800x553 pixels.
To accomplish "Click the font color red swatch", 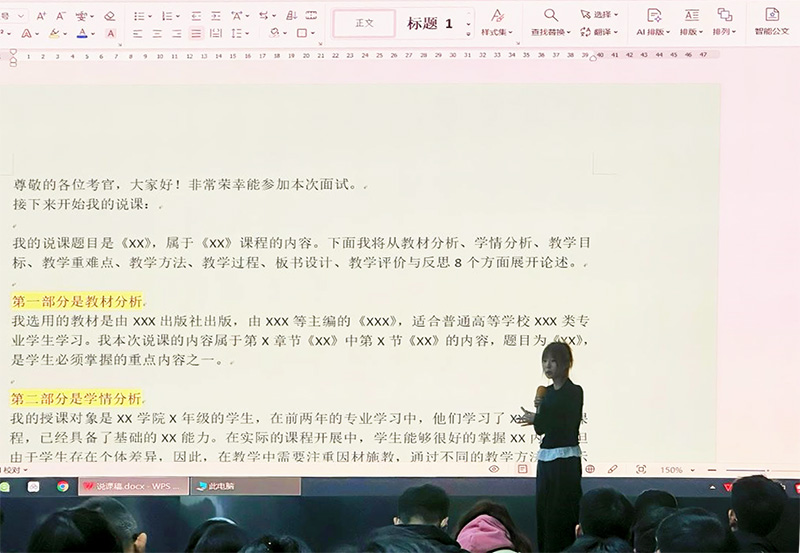I will coord(82,34).
